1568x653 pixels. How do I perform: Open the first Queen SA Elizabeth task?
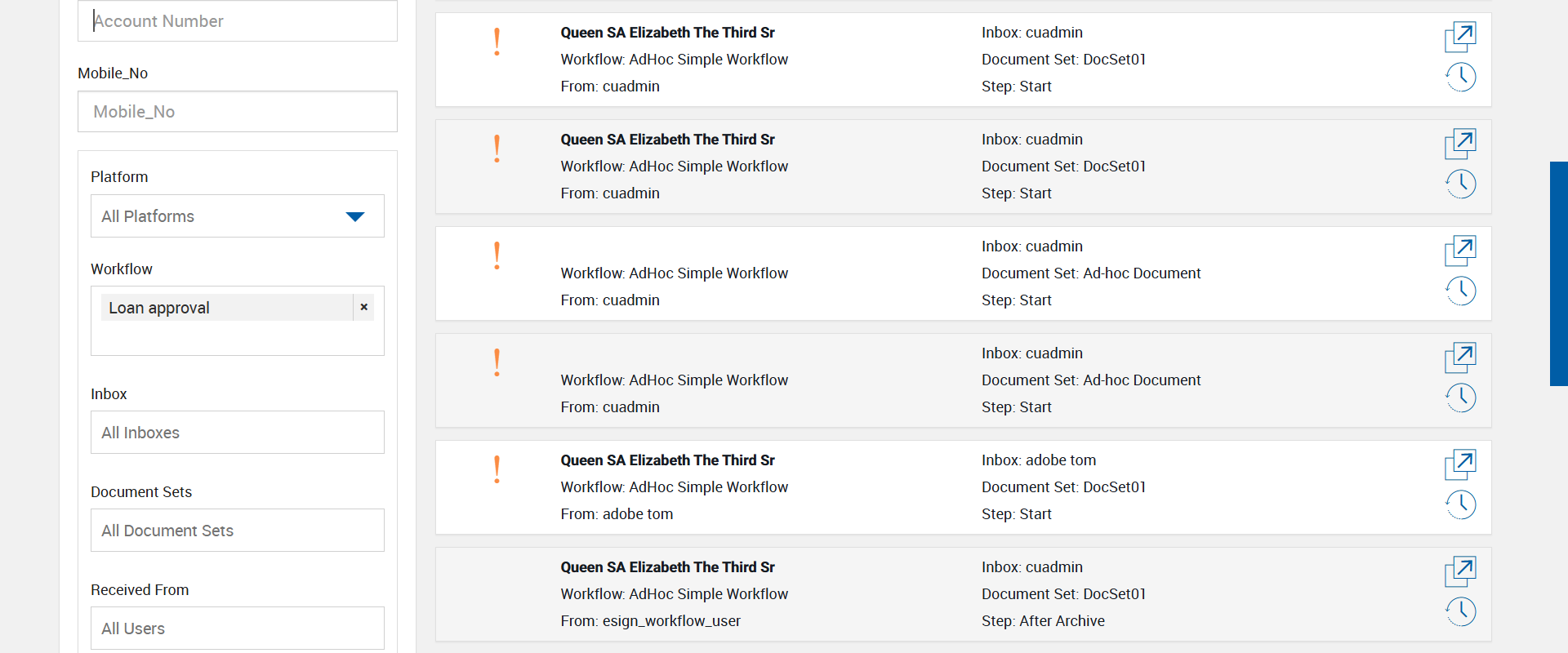pyautogui.click(x=1460, y=36)
